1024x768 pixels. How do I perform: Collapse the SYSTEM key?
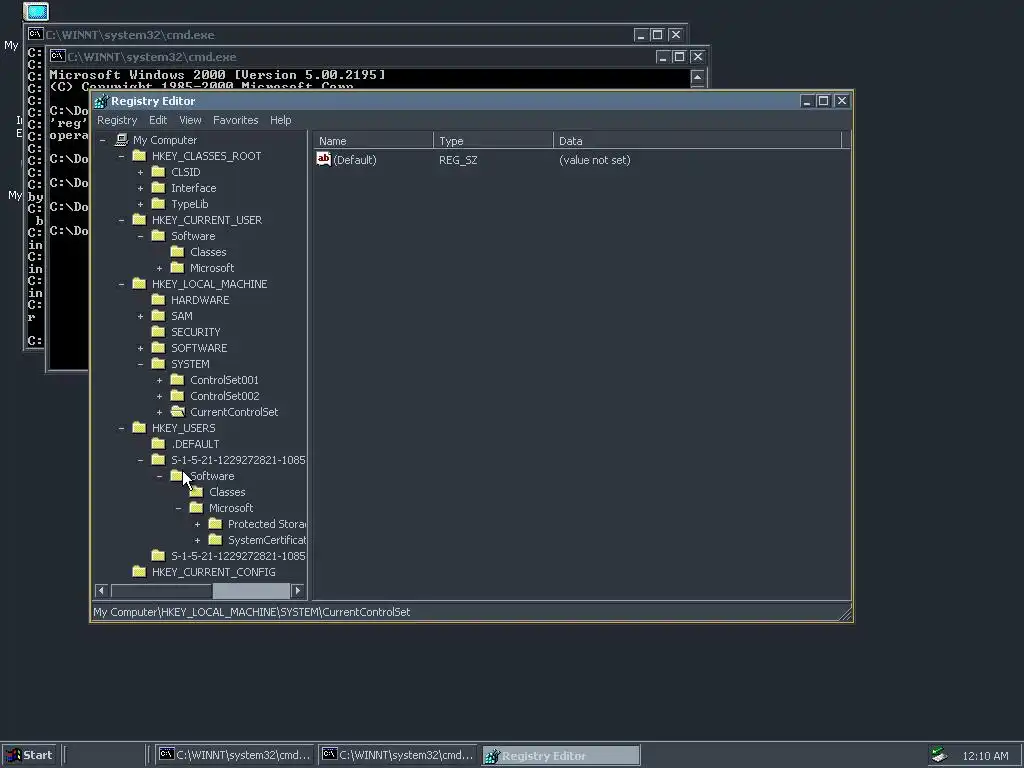coord(140,364)
